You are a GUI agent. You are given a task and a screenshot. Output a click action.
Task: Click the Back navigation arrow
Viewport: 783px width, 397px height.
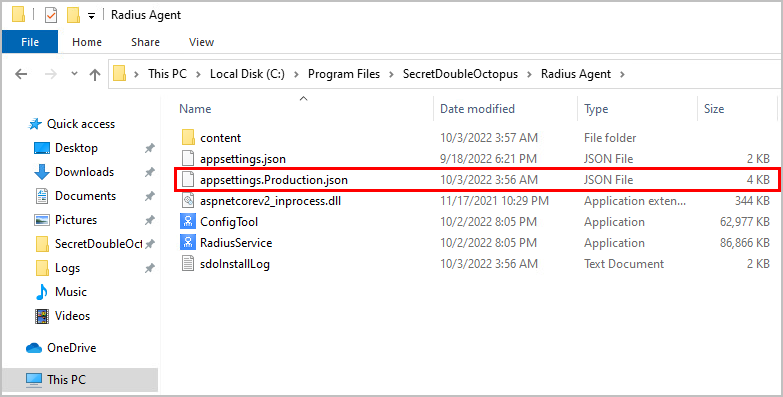[21, 74]
